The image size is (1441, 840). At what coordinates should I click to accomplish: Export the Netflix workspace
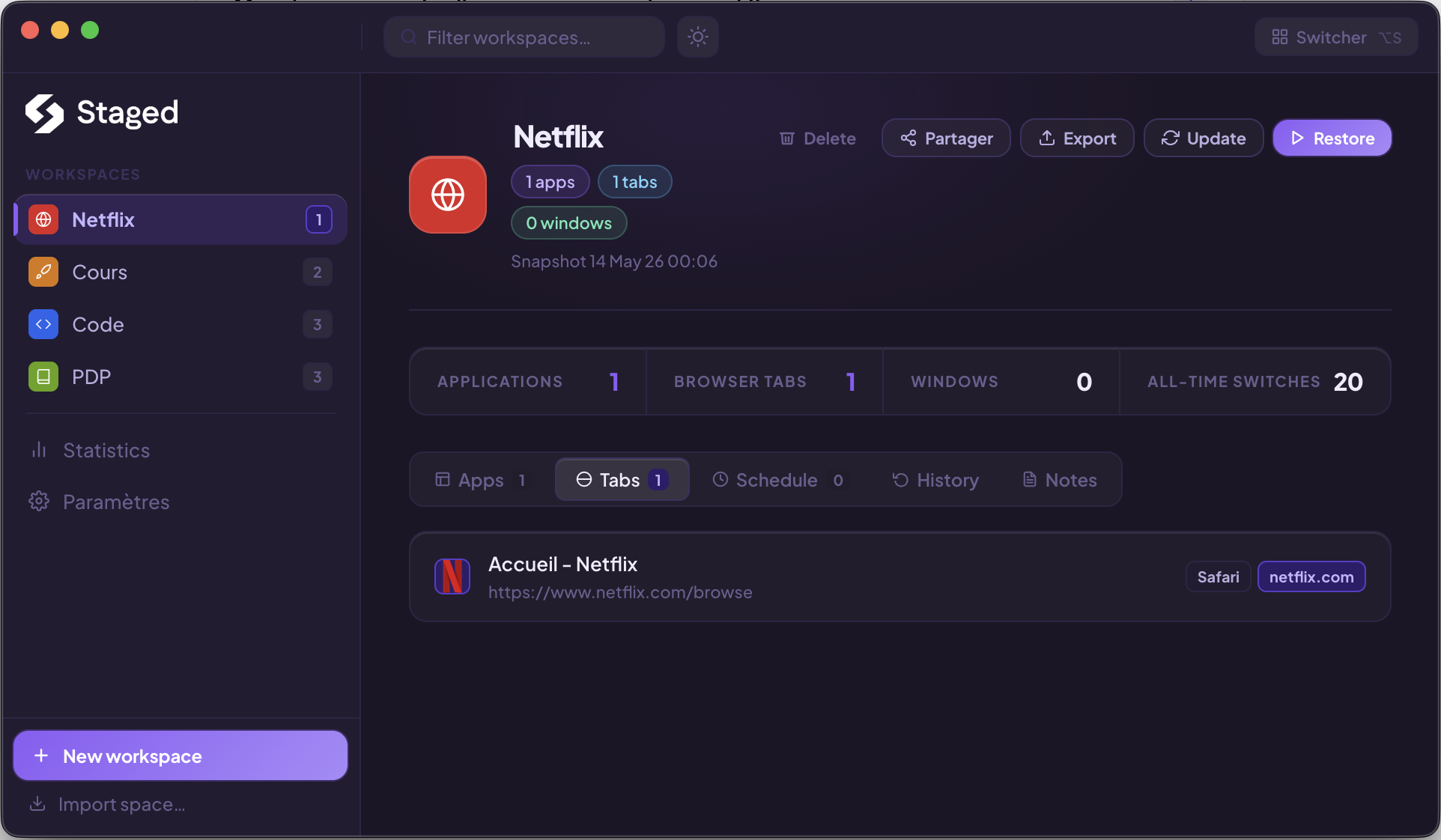tap(1077, 139)
